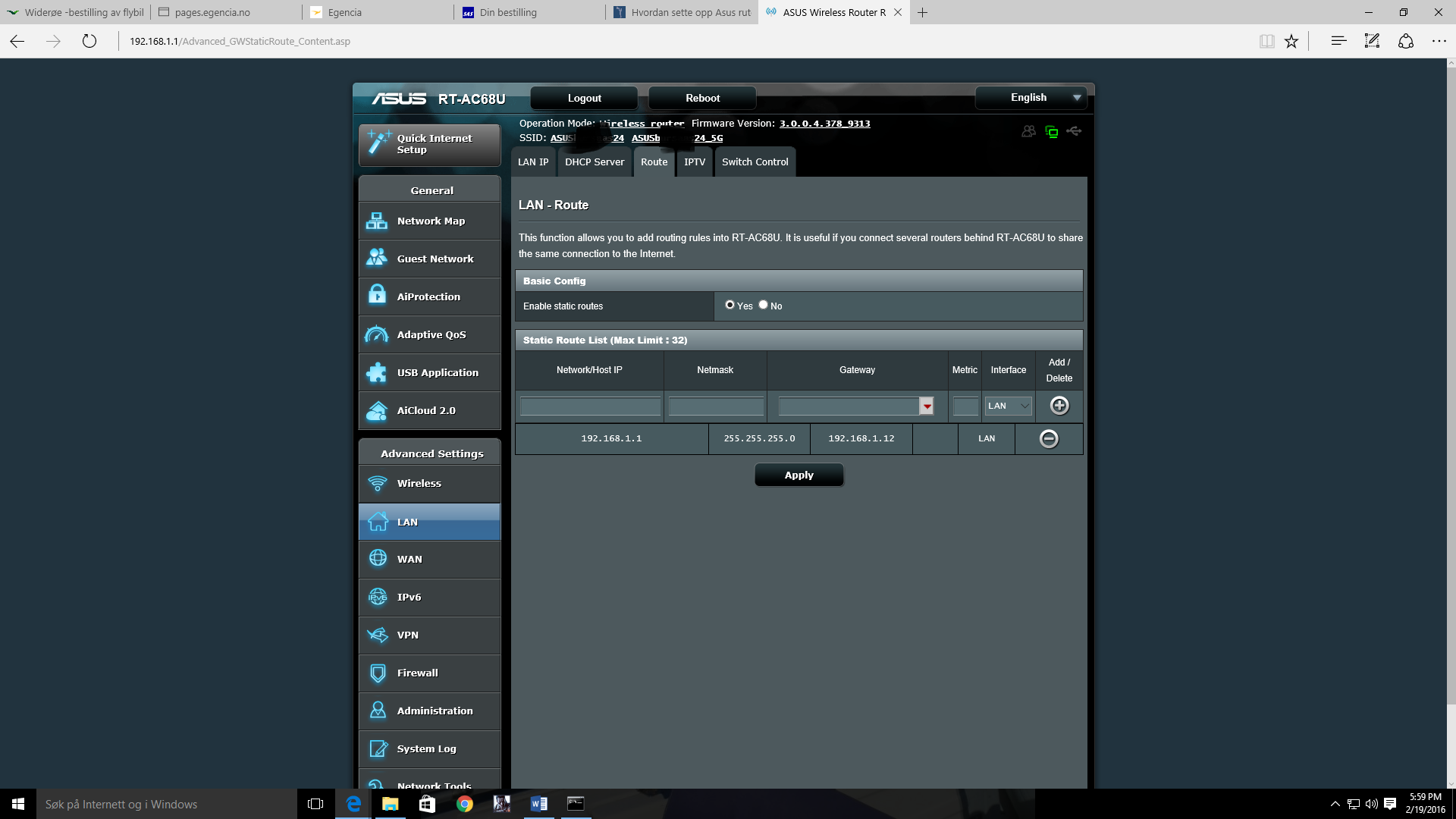Select No for static routes
This screenshot has height=819, width=1456.
pyautogui.click(x=764, y=305)
